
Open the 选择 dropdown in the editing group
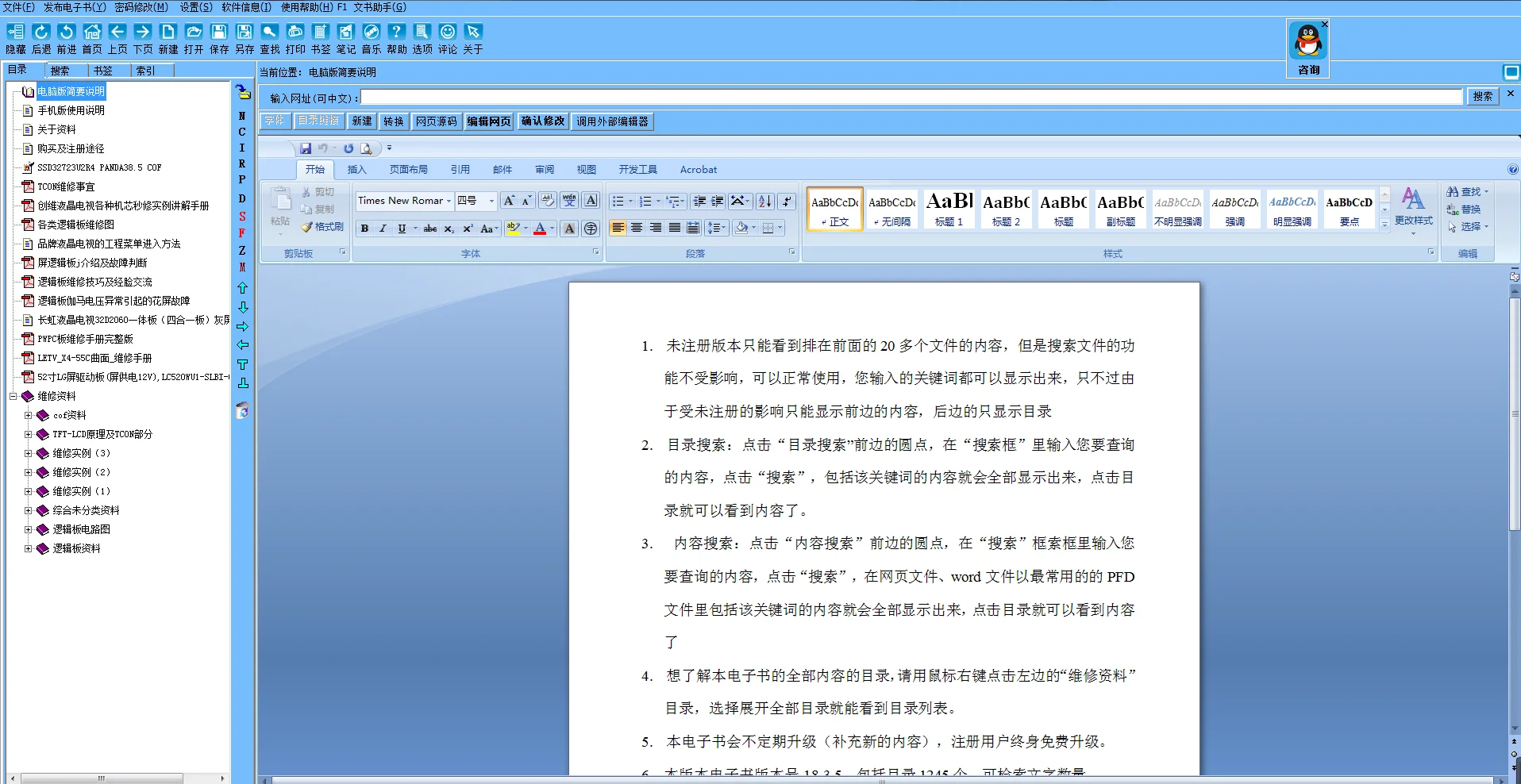click(1469, 227)
